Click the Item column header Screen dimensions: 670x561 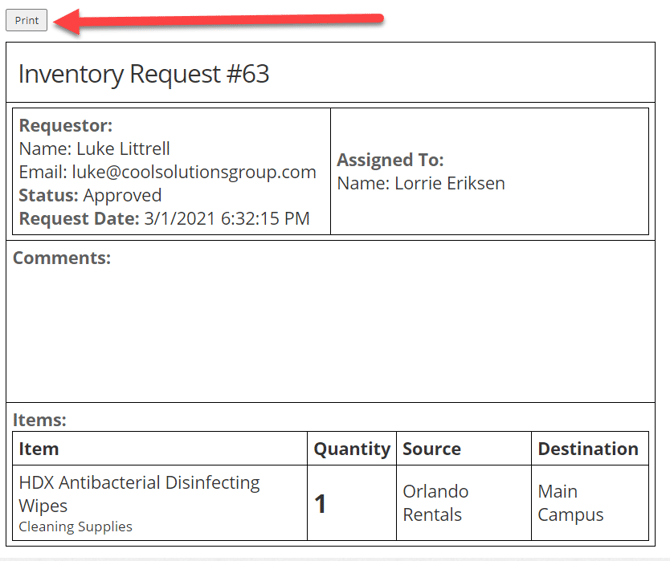[x=39, y=449]
